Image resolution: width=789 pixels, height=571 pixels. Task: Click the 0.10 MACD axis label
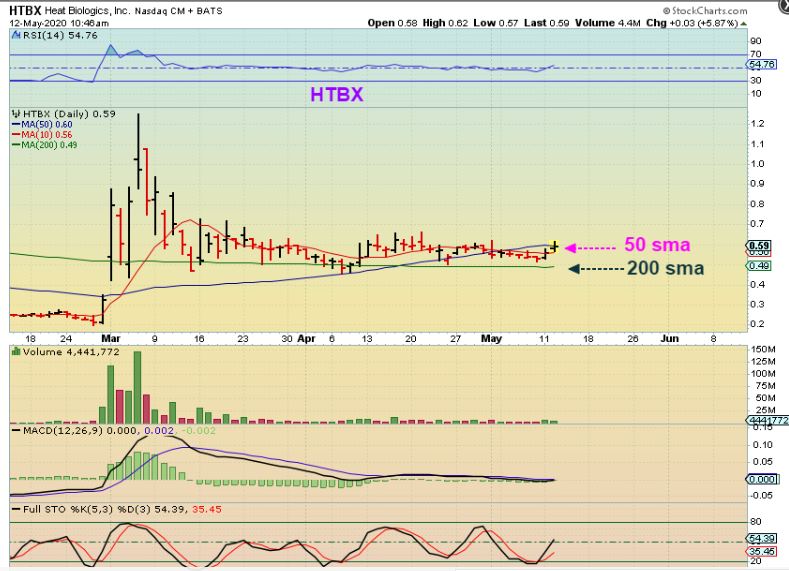[x=763, y=445]
